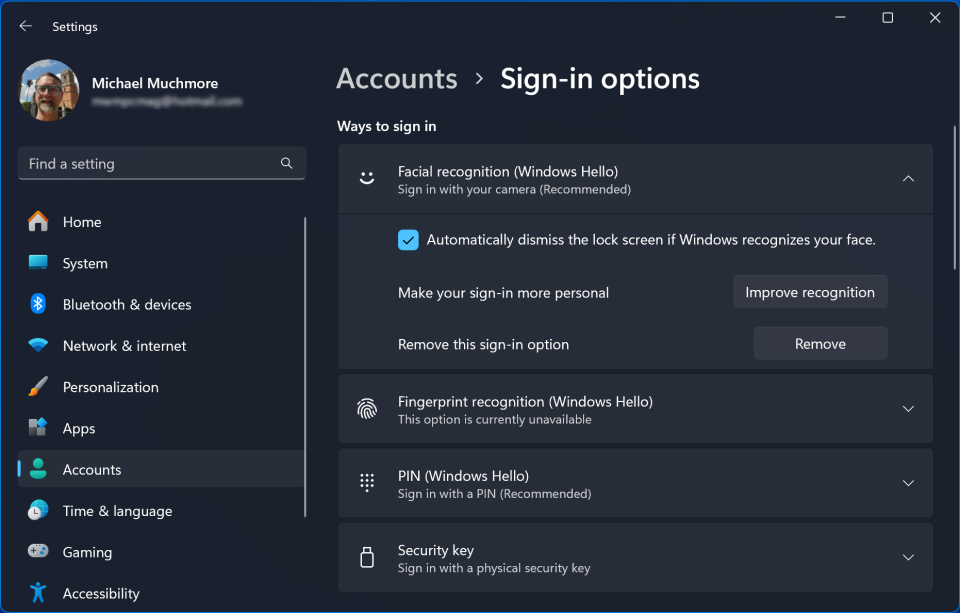Image resolution: width=960 pixels, height=613 pixels.
Task: Expand the Security key section
Action: [908, 557]
